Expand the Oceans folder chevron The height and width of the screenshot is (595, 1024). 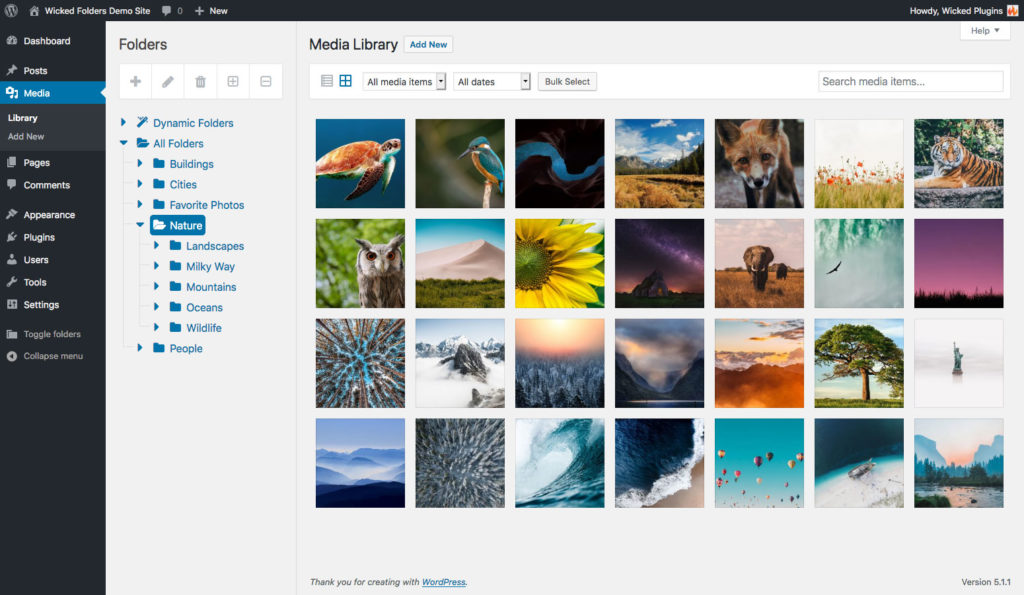[155, 307]
